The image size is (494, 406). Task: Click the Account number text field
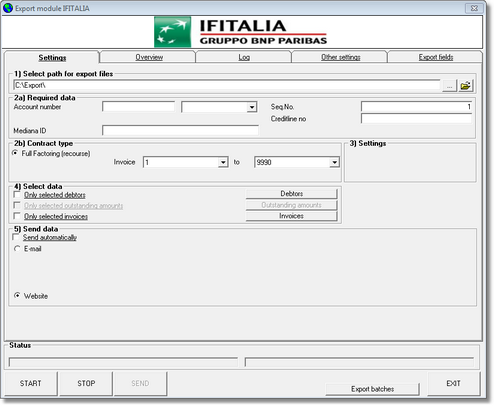click(x=138, y=107)
